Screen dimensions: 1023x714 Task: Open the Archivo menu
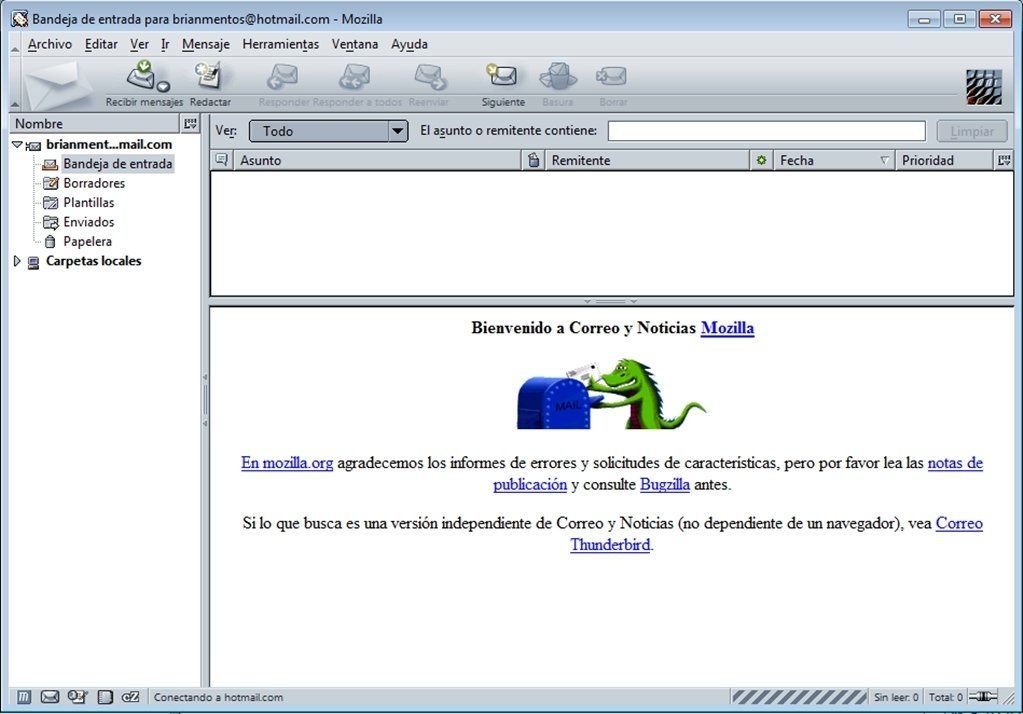point(50,44)
